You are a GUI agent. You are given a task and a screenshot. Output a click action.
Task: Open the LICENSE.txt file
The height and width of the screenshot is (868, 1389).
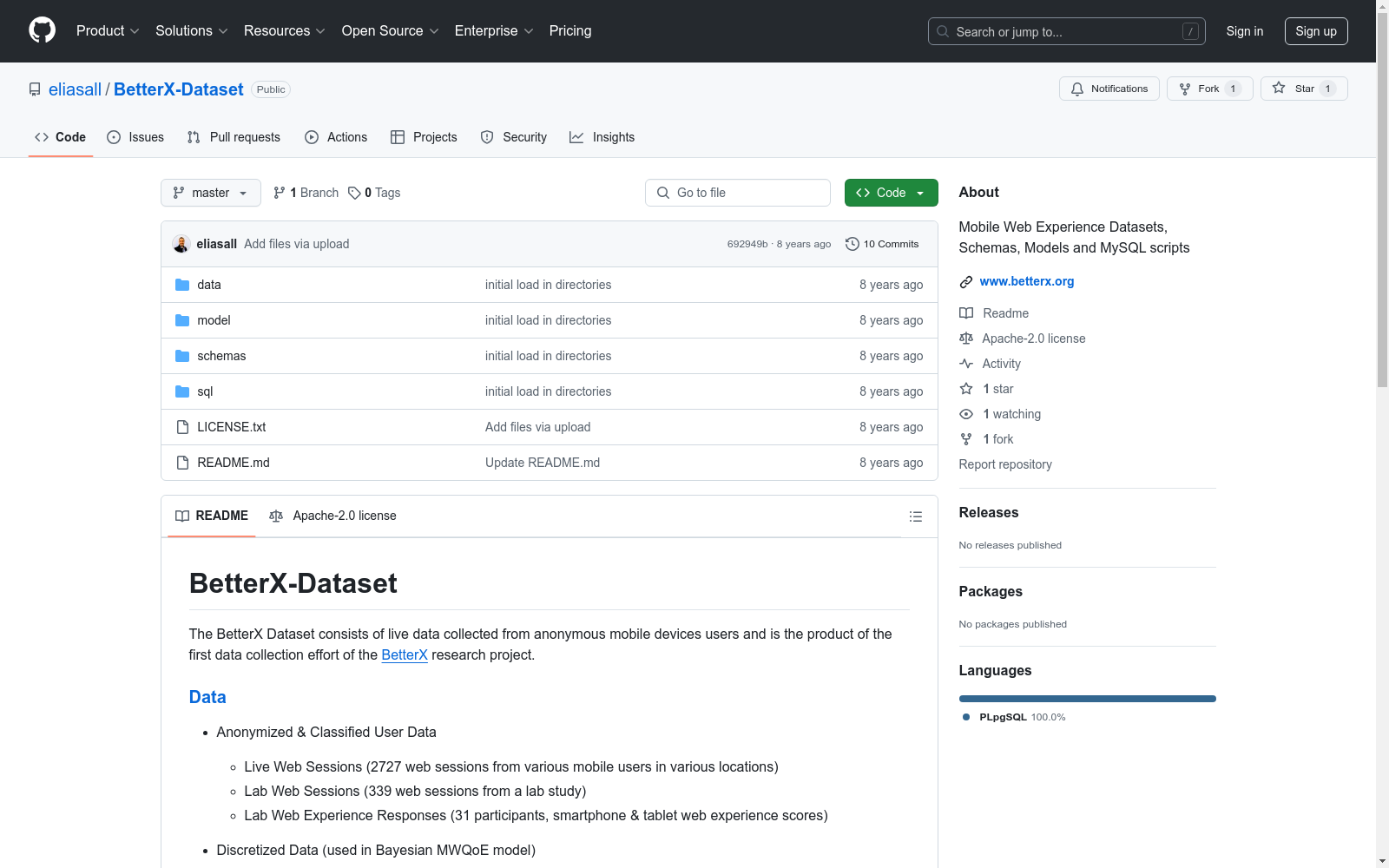point(232,427)
